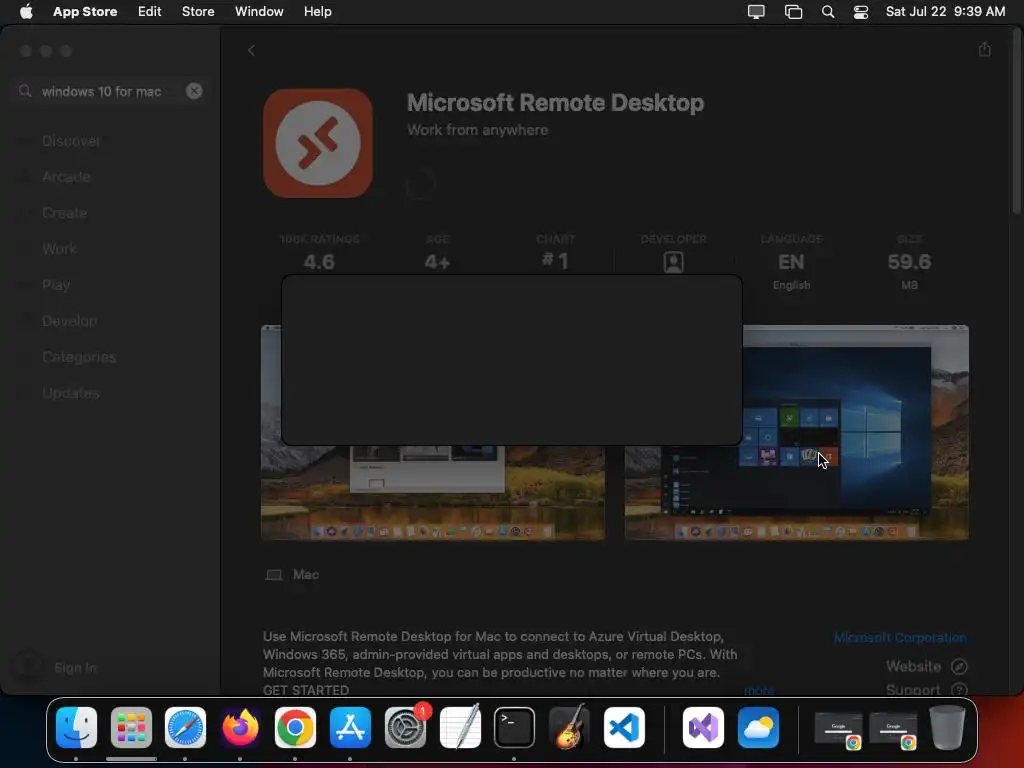Open the Edit menu
This screenshot has width=1024, height=768.
tap(150, 11)
